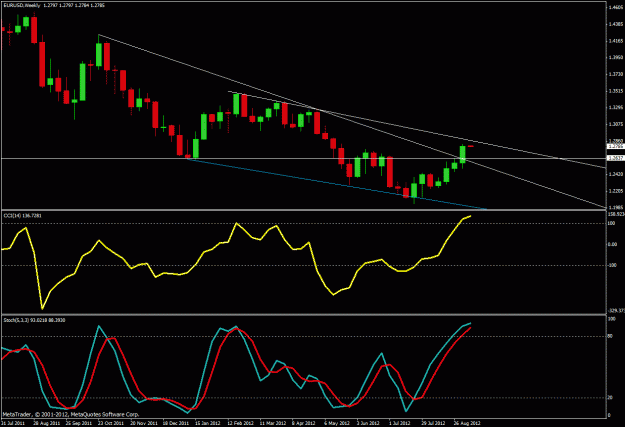Click the 6 May 2012 date label

point(336,423)
